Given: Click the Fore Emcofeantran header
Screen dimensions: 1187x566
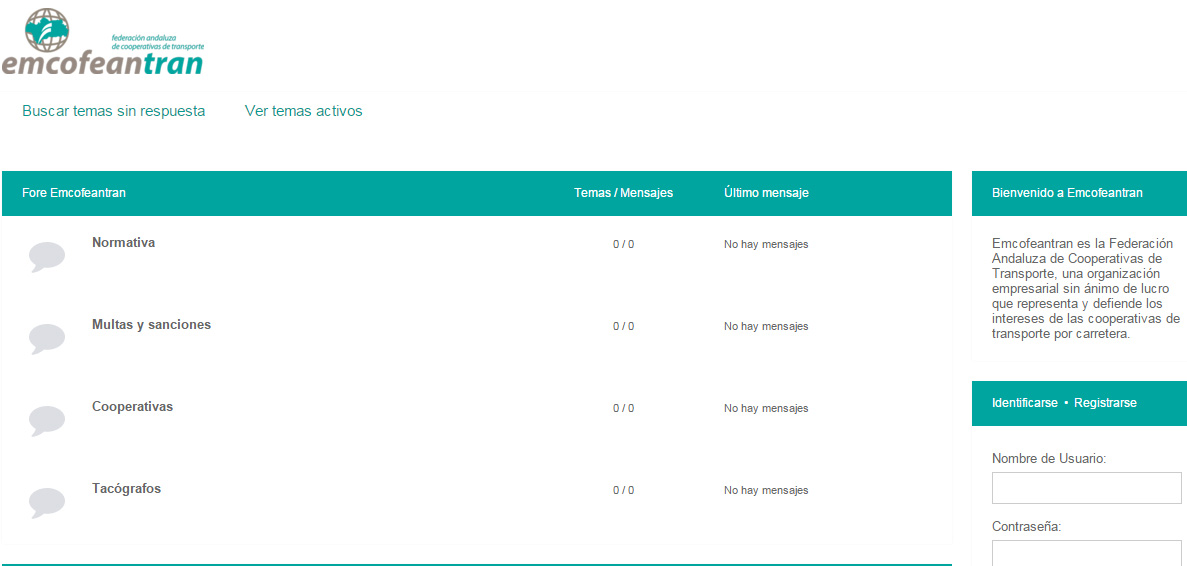Looking at the screenshot, I should click(x=74, y=193).
